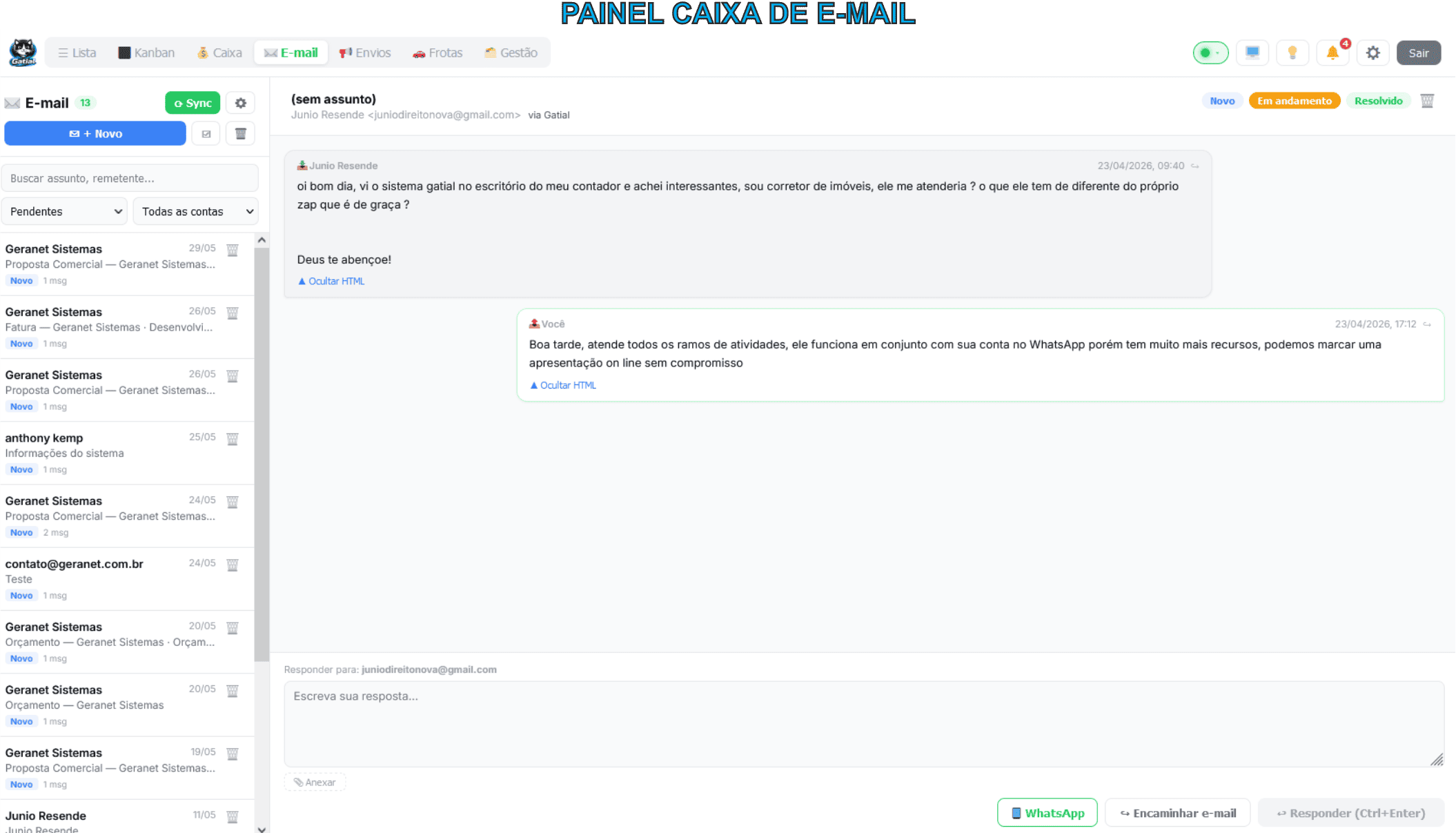Viewport: 1456px width, 833px height.
Task: Delete the Junio Resende 11/05 e-mail
Action: [233, 816]
